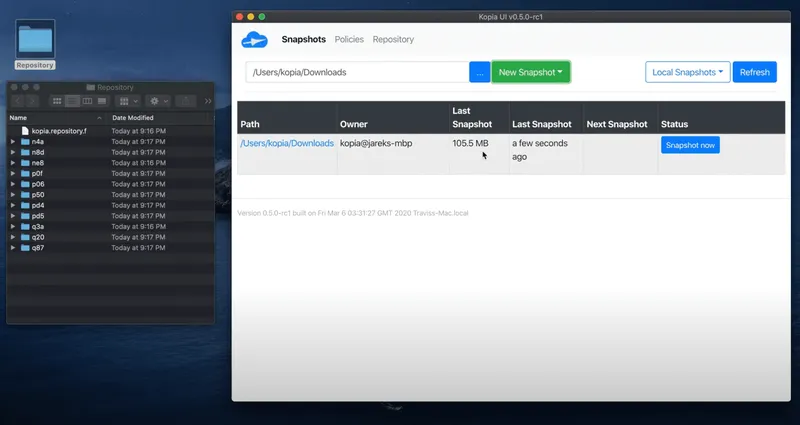This screenshot has height=425, width=800.
Task: Expand the q87 folder
Action: 13,248
